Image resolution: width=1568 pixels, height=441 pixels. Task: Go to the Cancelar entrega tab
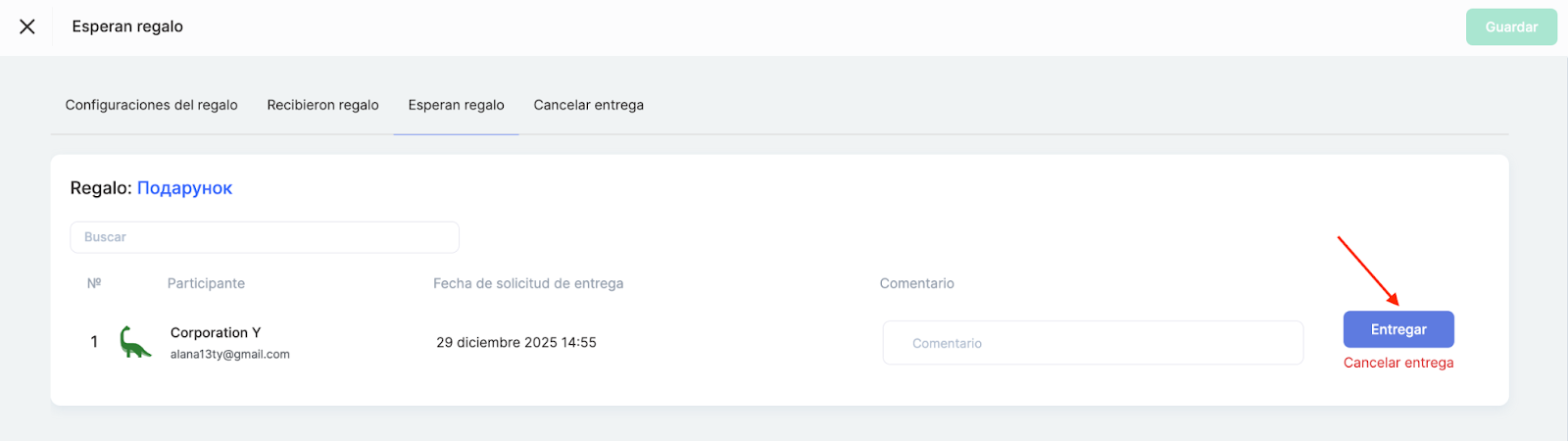pos(588,105)
